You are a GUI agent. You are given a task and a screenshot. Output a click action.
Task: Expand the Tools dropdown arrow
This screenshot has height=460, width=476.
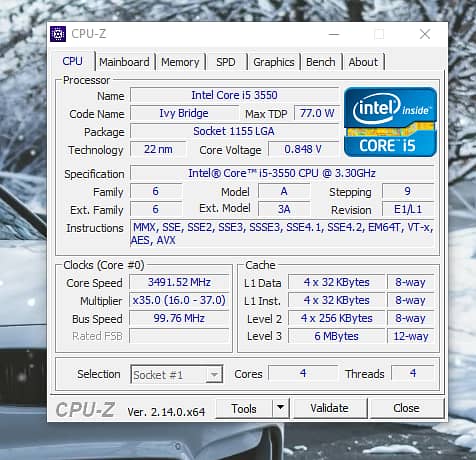pos(281,408)
